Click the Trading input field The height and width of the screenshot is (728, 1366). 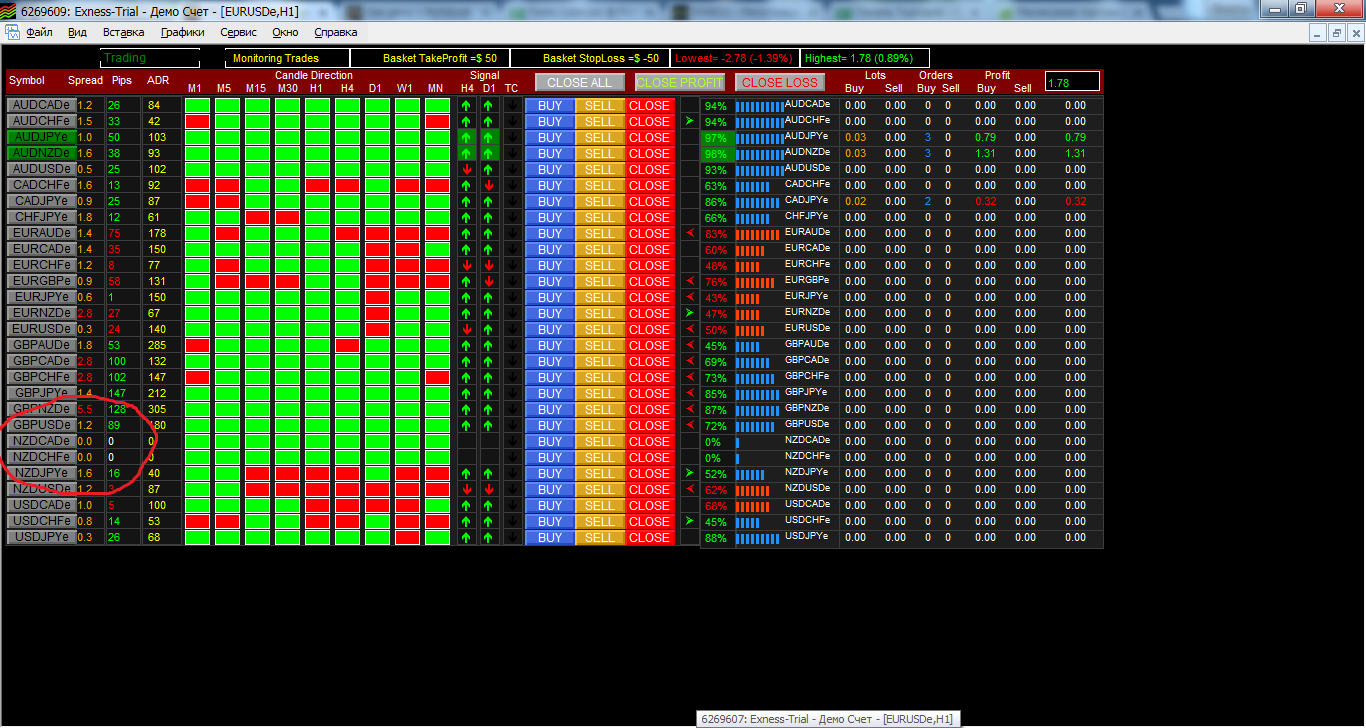point(150,58)
